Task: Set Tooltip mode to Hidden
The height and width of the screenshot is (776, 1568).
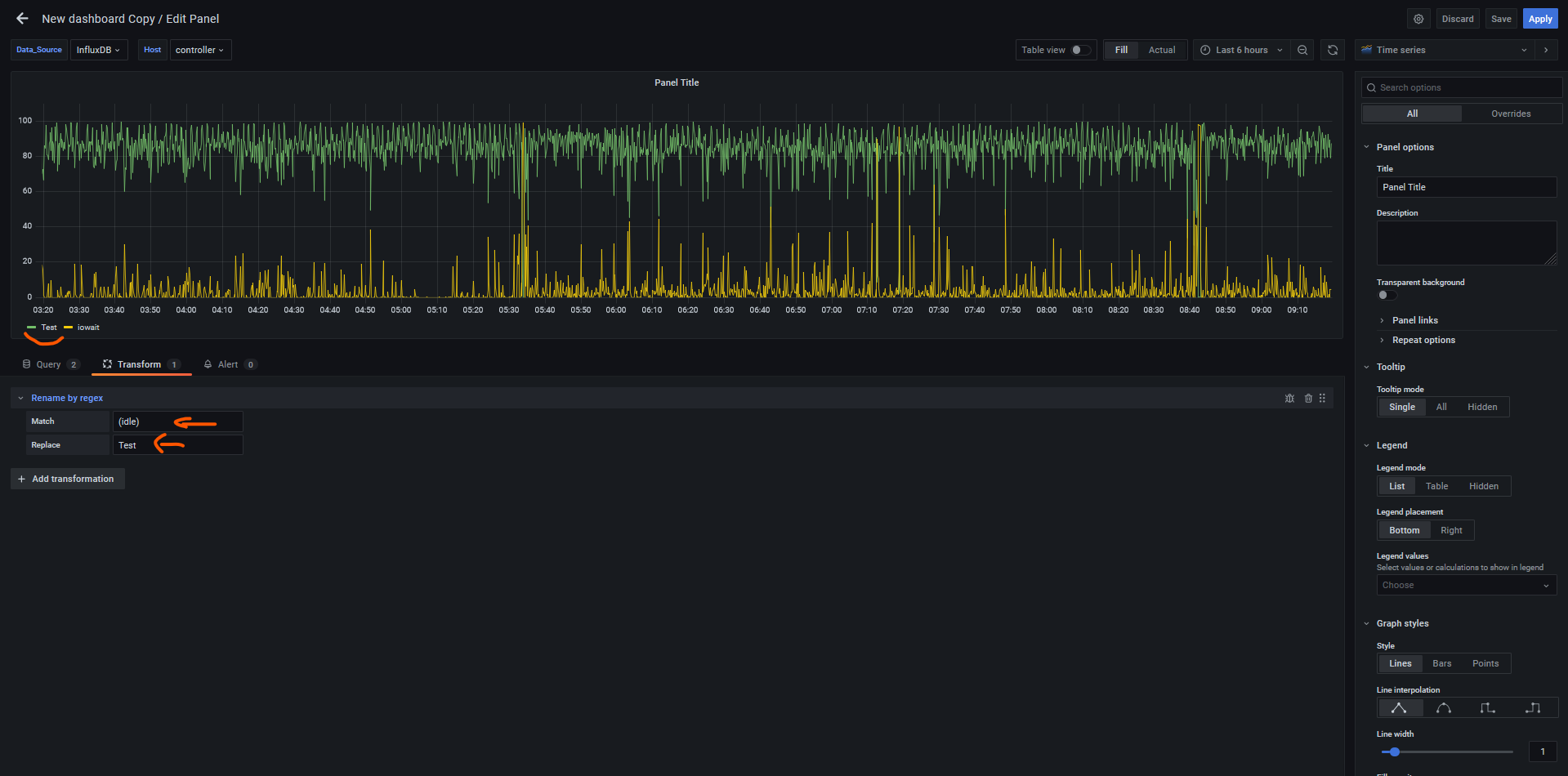Action: [1481, 407]
